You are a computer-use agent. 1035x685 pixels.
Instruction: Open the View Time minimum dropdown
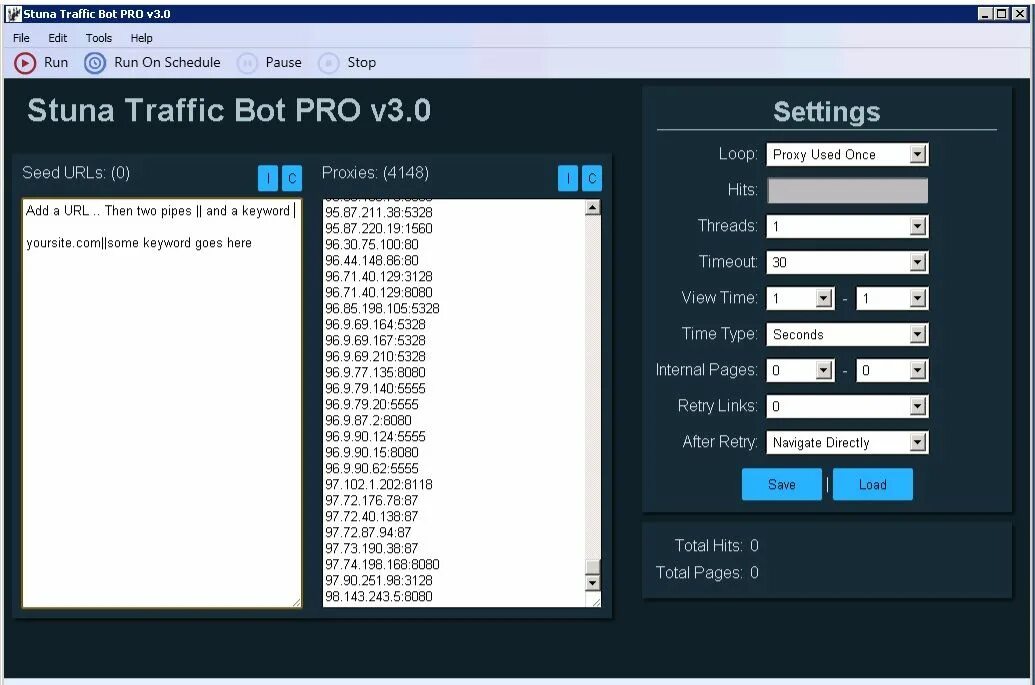pos(823,298)
